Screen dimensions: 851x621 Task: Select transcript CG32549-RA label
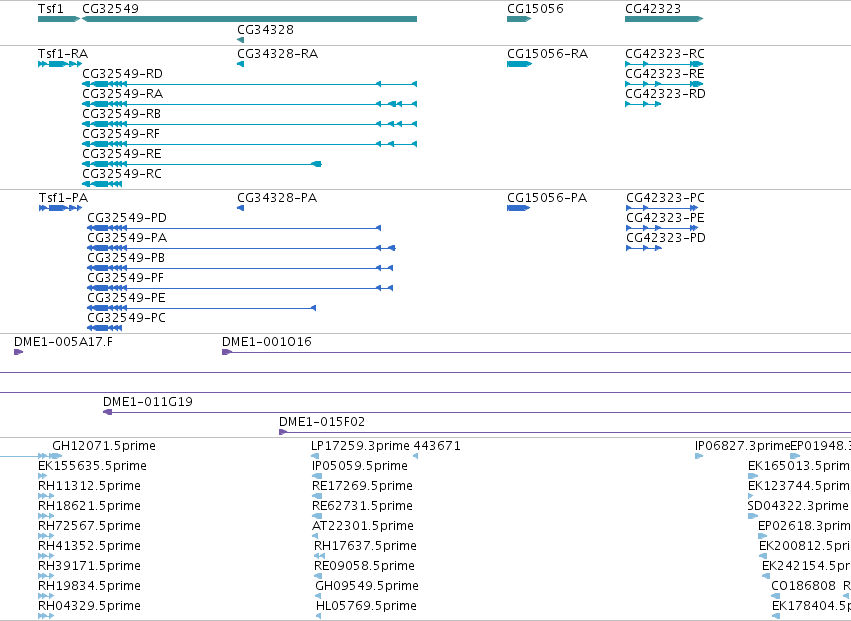[122, 94]
